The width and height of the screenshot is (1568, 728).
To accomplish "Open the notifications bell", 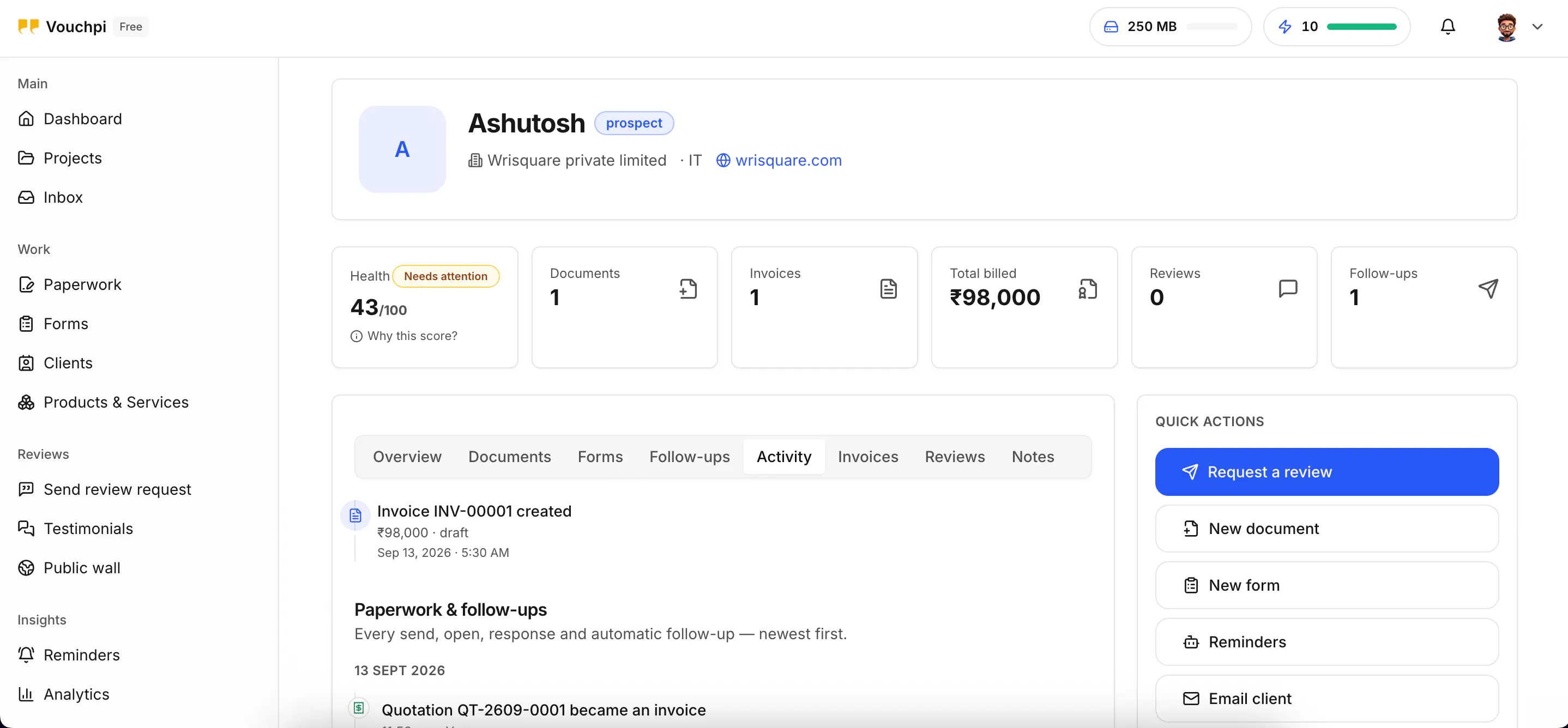I will click(x=1448, y=27).
